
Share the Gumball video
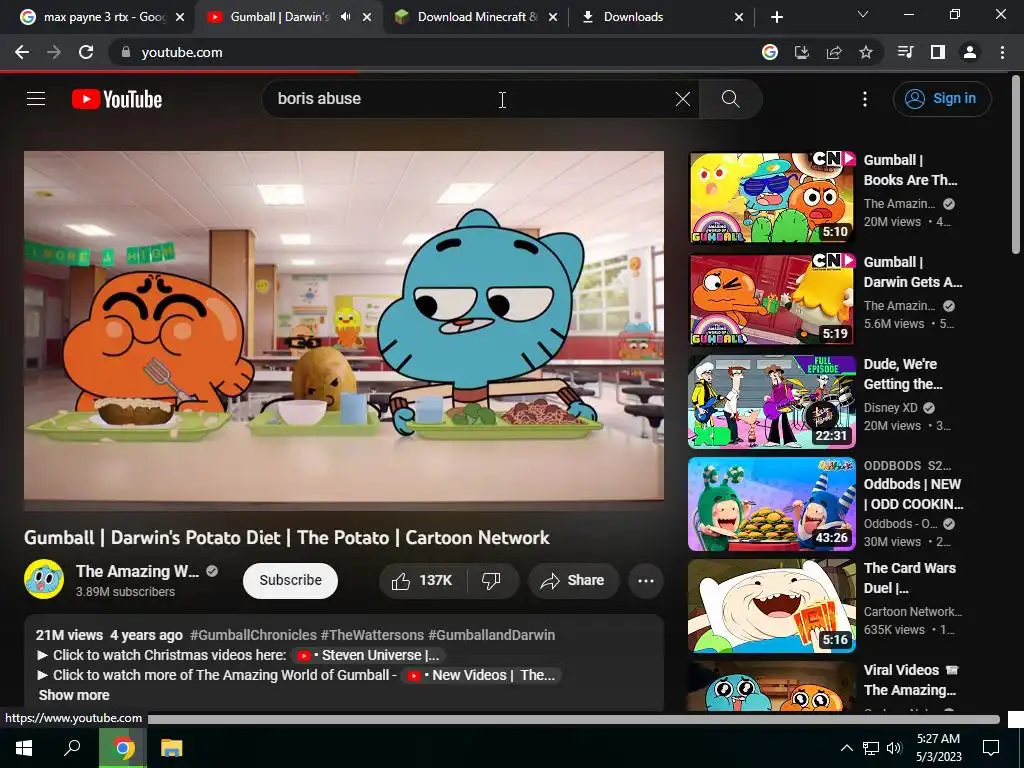click(x=573, y=581)
